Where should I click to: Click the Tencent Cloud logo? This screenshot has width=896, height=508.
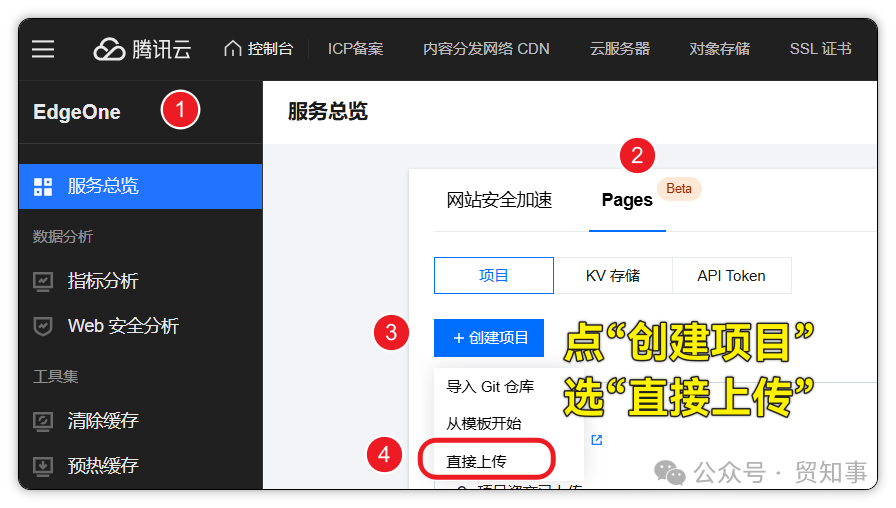[142, 49]
